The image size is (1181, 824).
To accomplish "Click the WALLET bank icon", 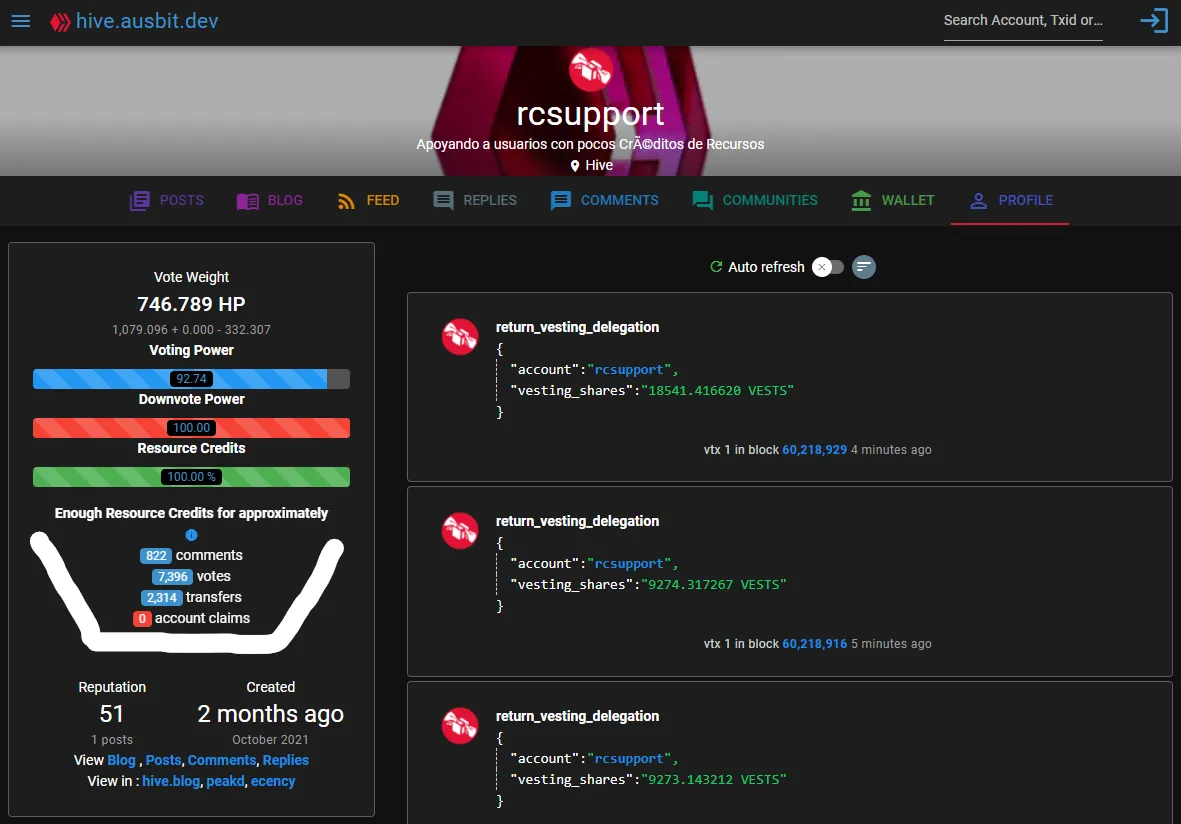I will (861, 200).
